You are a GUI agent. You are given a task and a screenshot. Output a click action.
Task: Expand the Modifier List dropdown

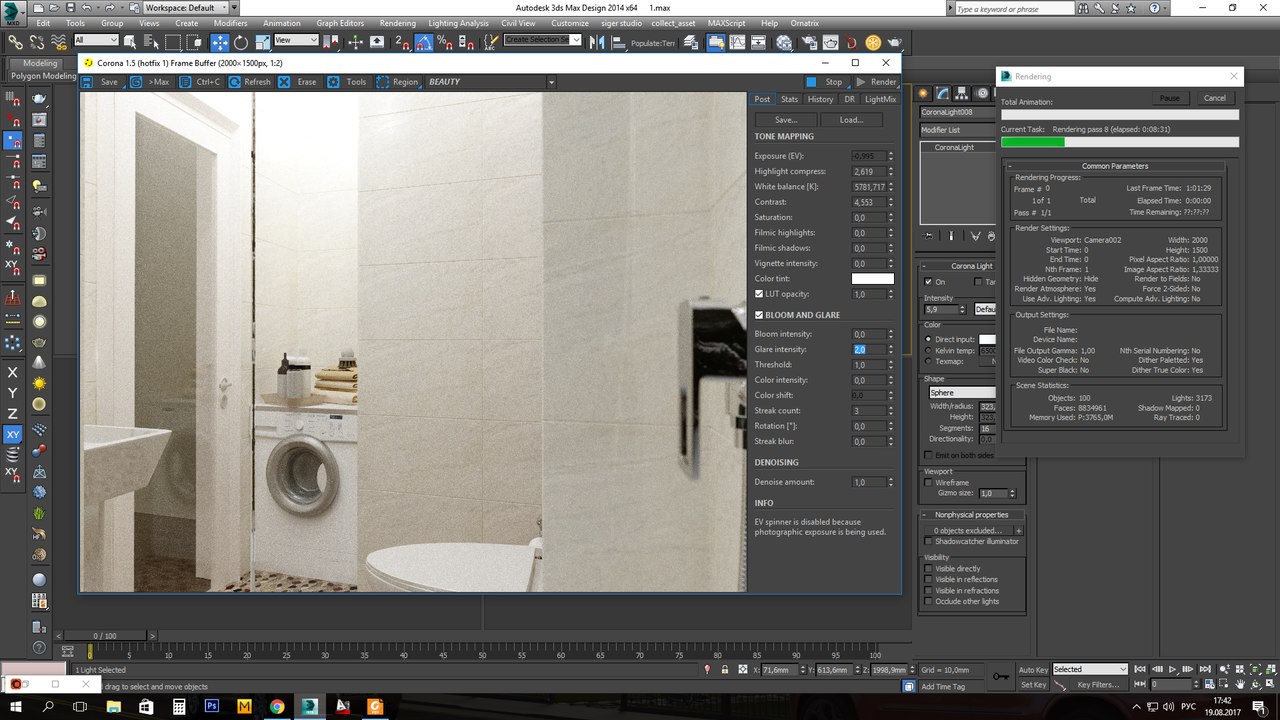click(x=957, y=130)
